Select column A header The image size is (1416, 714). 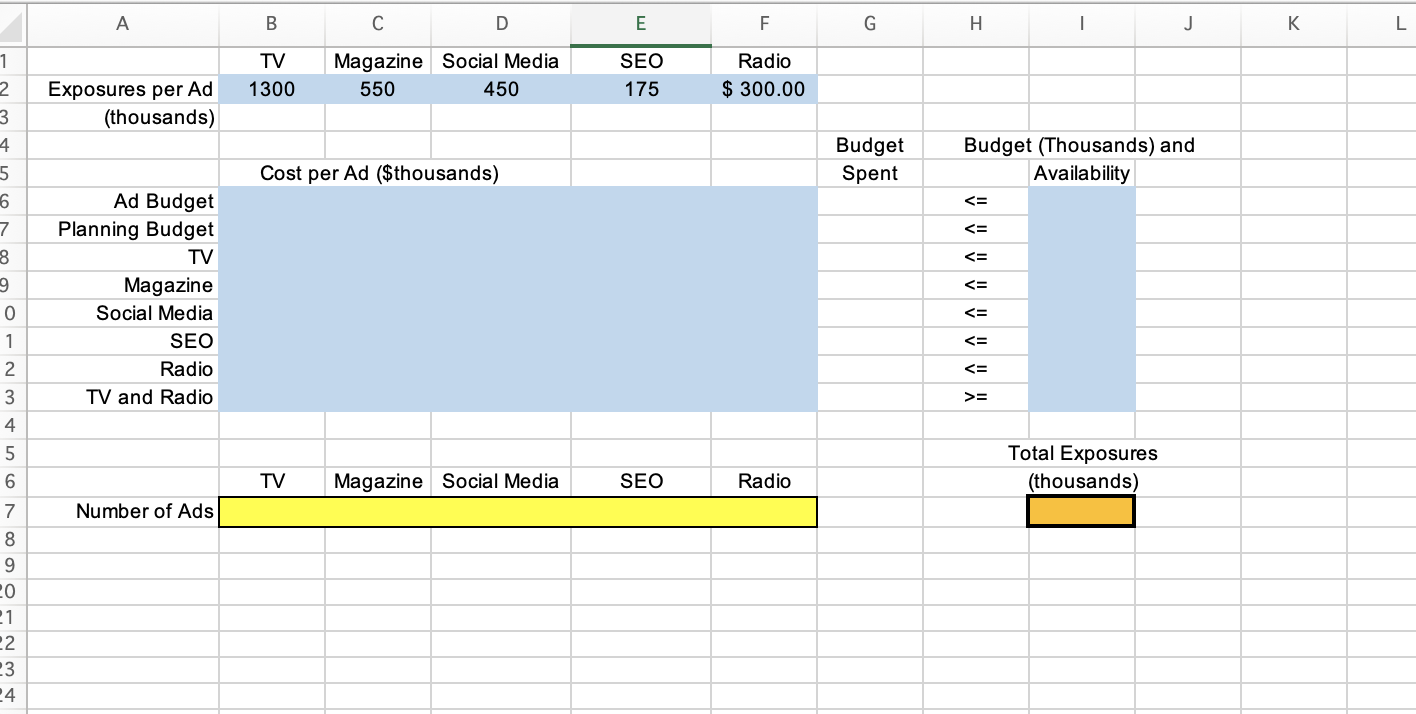[122, 23]
